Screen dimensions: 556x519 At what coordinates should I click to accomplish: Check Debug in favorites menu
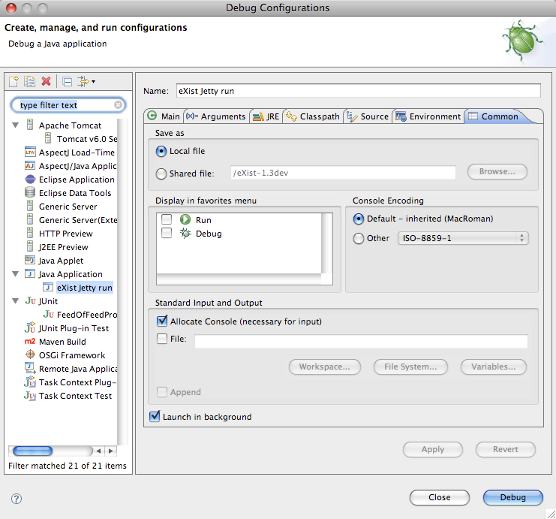(x=166, y=233)
